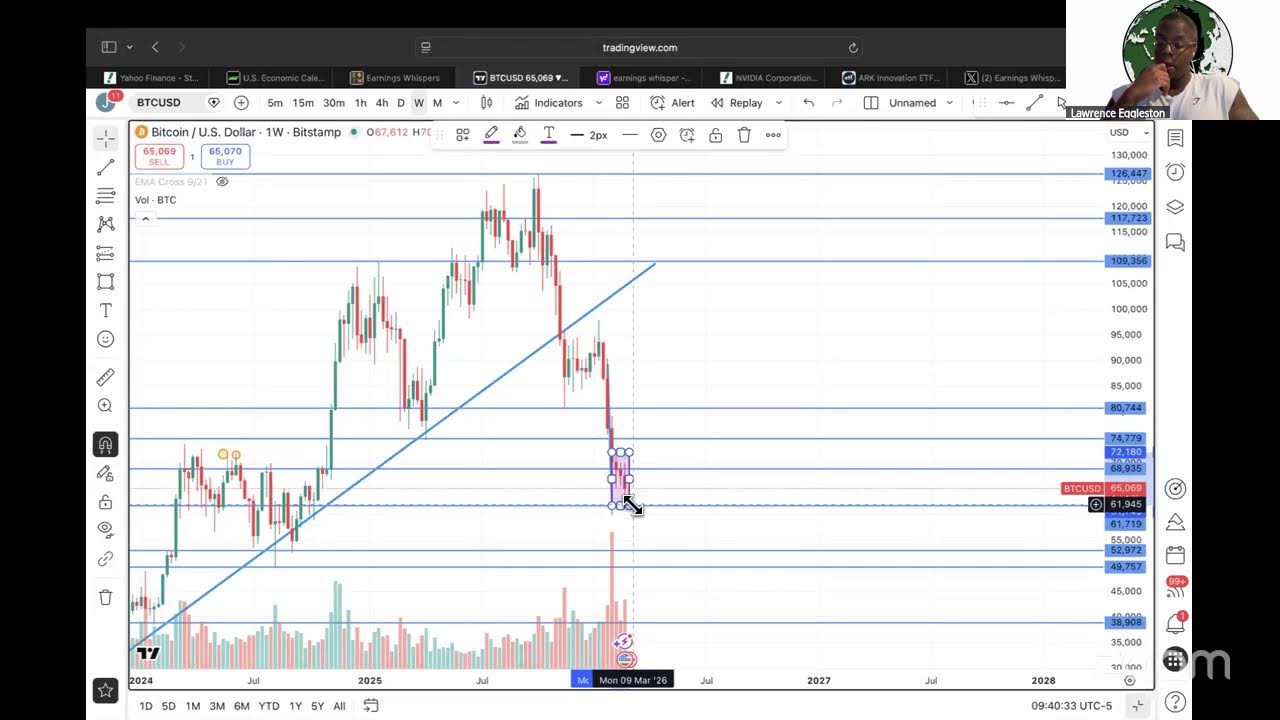Select the monthly M interval
The height and width of the screenshot is (720, 1280).
click(437, 103)
